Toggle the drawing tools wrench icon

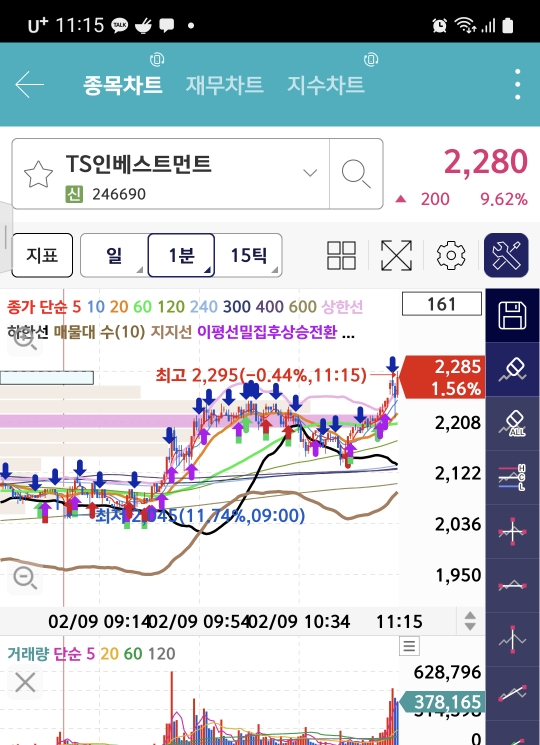pyautogui.click(x=506, y=255)
